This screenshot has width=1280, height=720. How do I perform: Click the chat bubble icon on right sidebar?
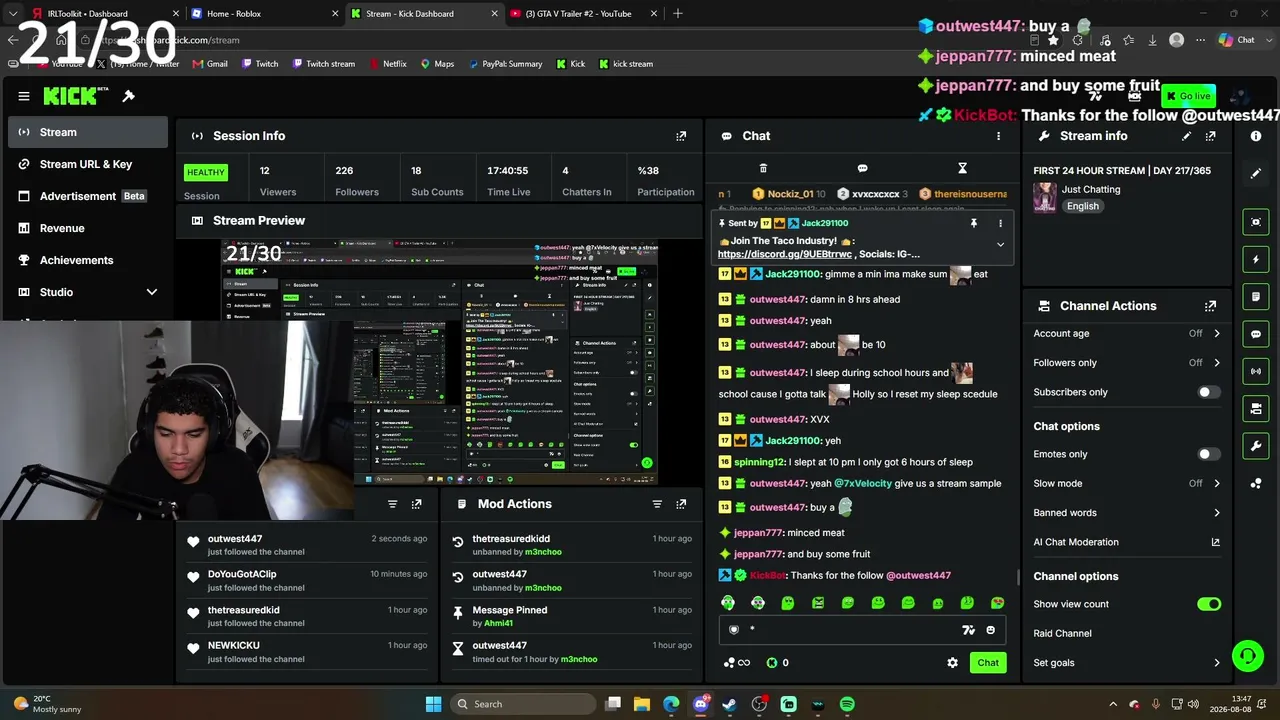point(1256,334)
